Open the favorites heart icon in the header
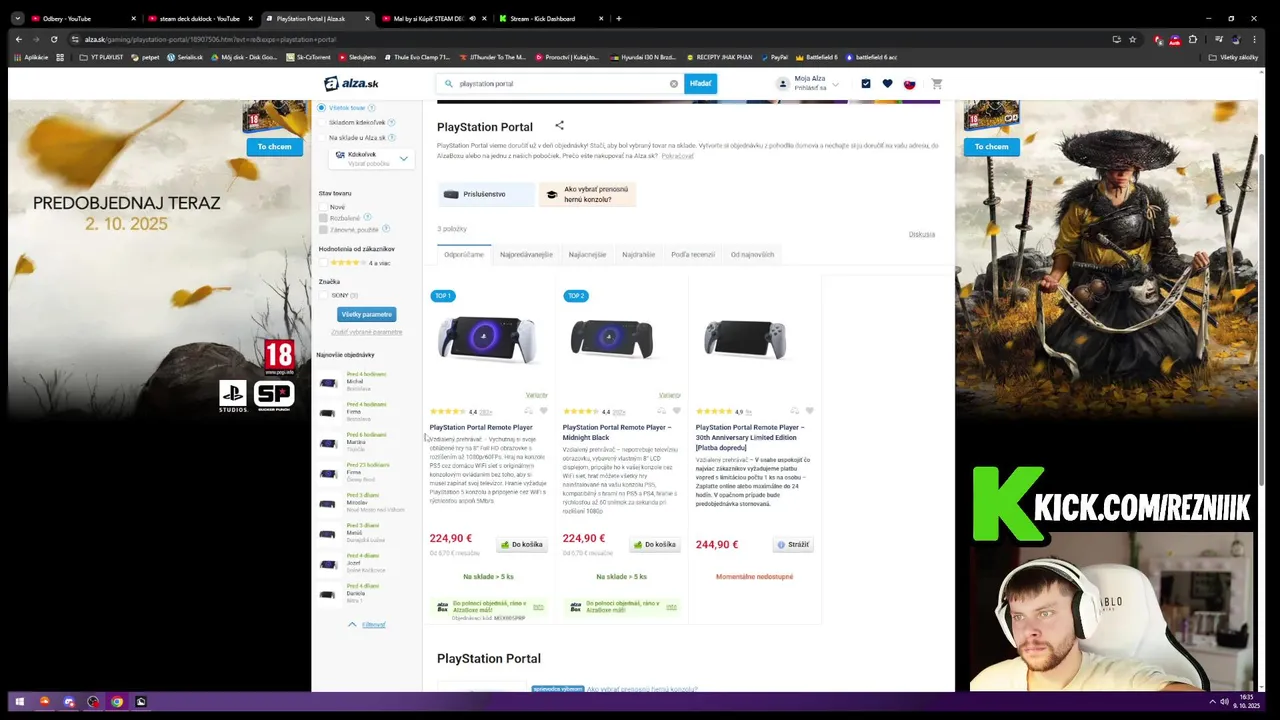 click(x=887, y=84)
